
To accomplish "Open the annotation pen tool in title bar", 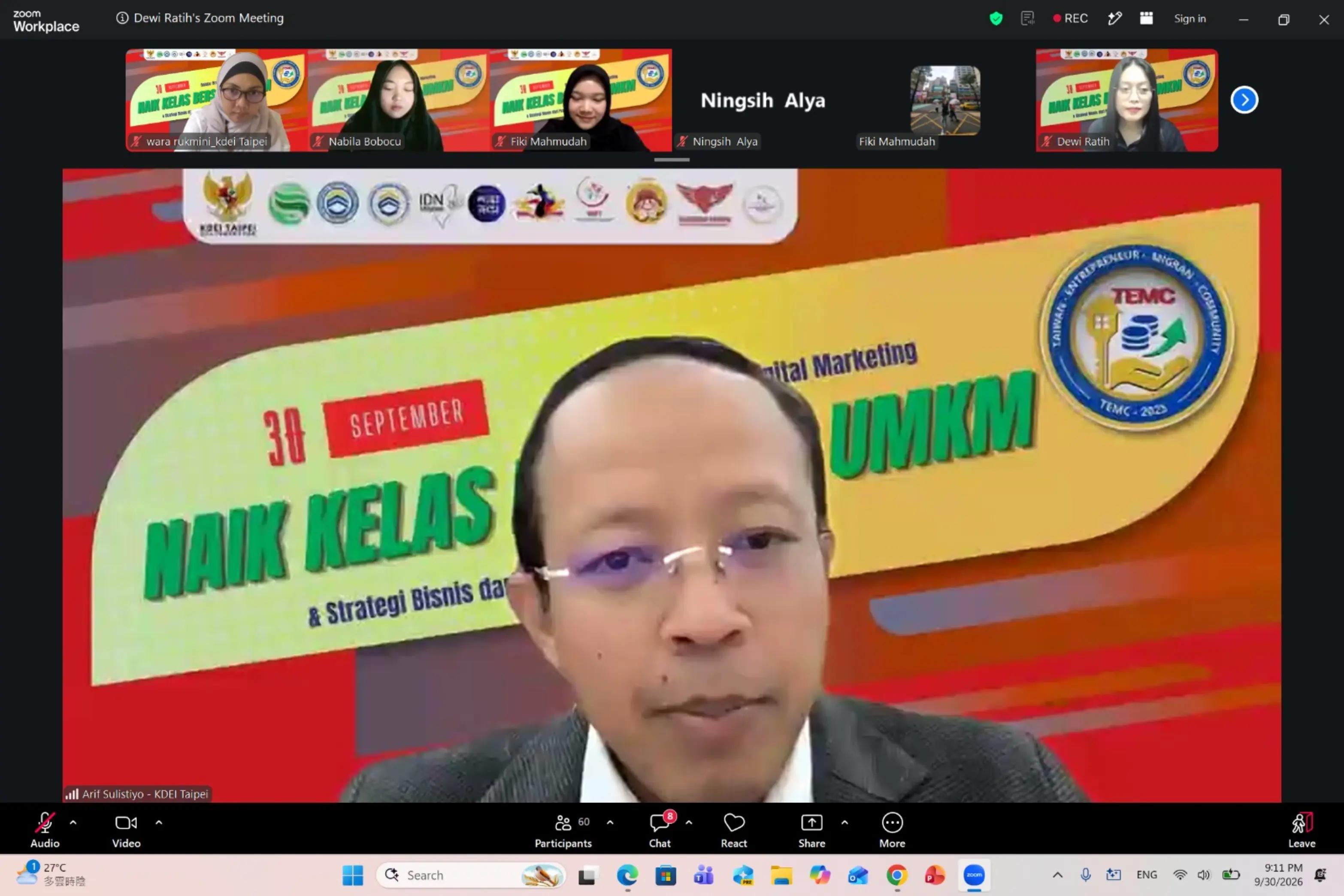I will [1114, 18].
